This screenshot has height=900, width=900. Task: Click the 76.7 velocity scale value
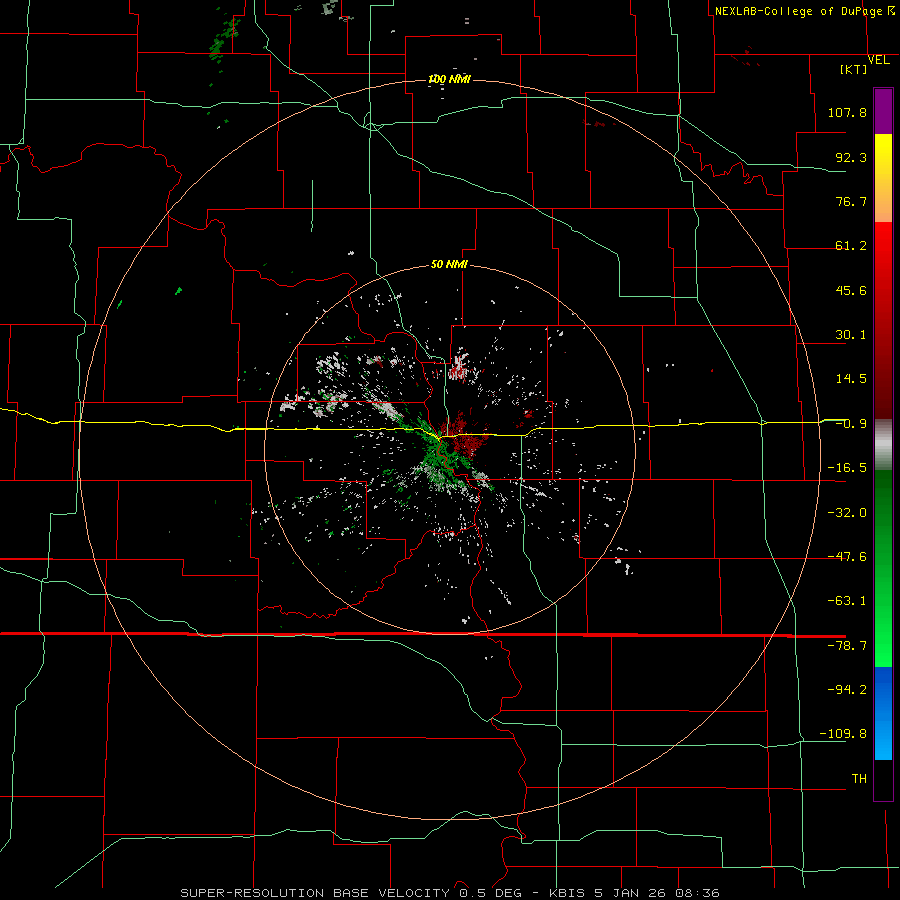click(x=851, y=201)
